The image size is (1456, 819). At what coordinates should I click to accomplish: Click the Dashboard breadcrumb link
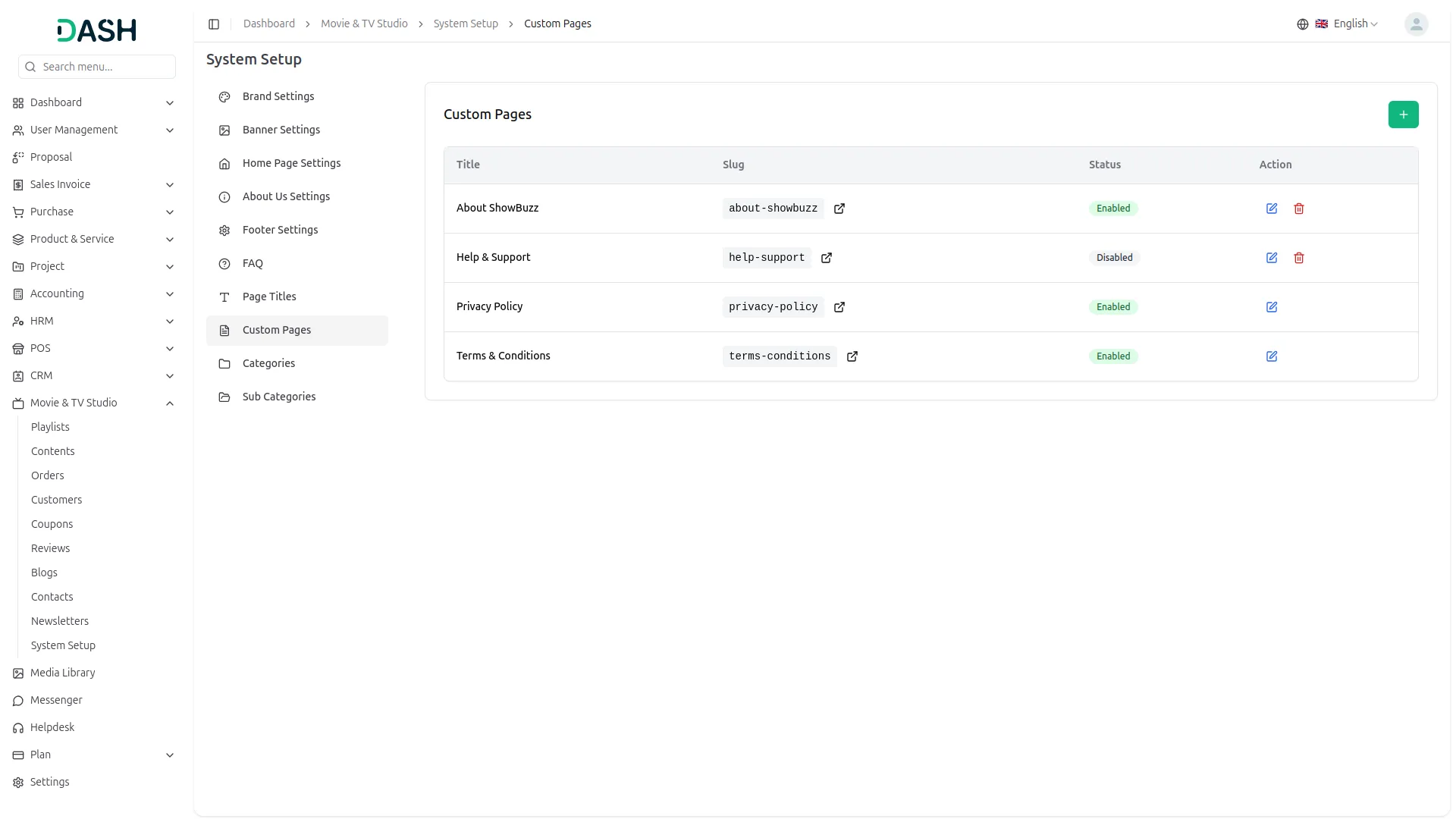(x=269, y=24)
